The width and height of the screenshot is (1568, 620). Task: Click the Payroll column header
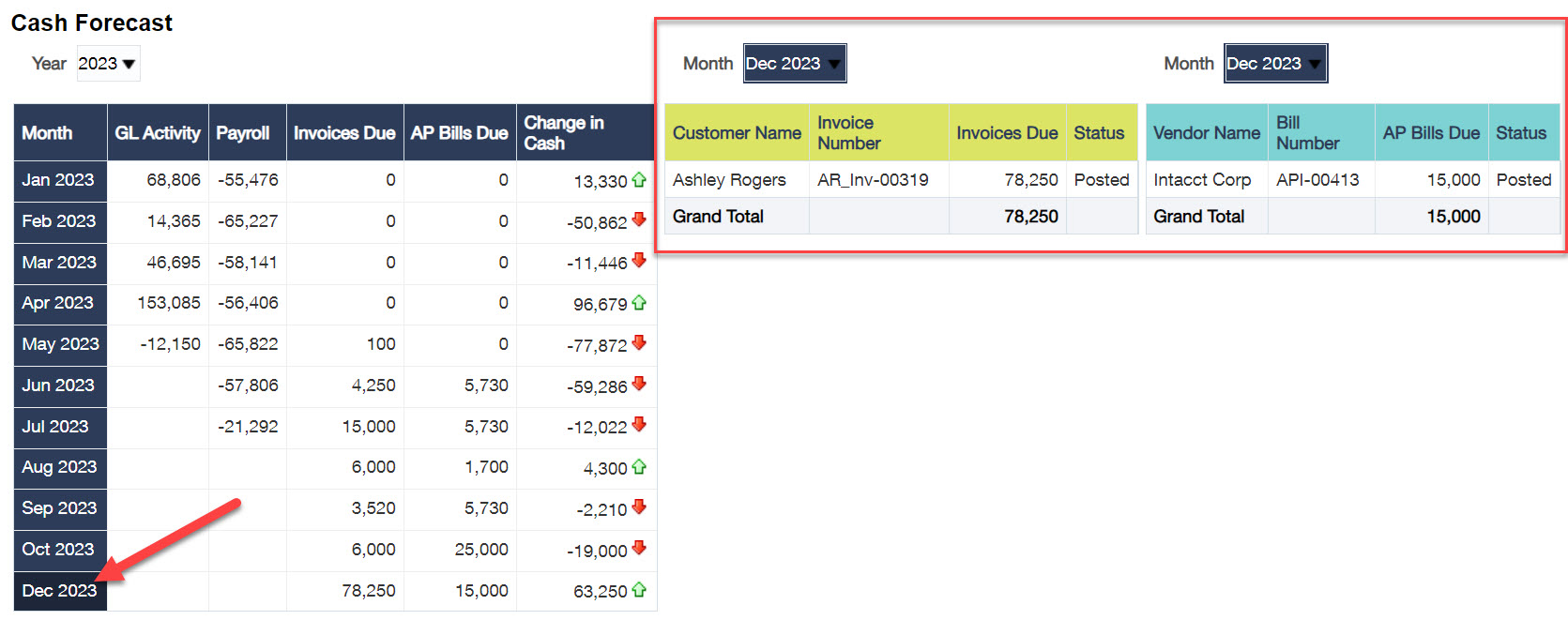(243, 133)
